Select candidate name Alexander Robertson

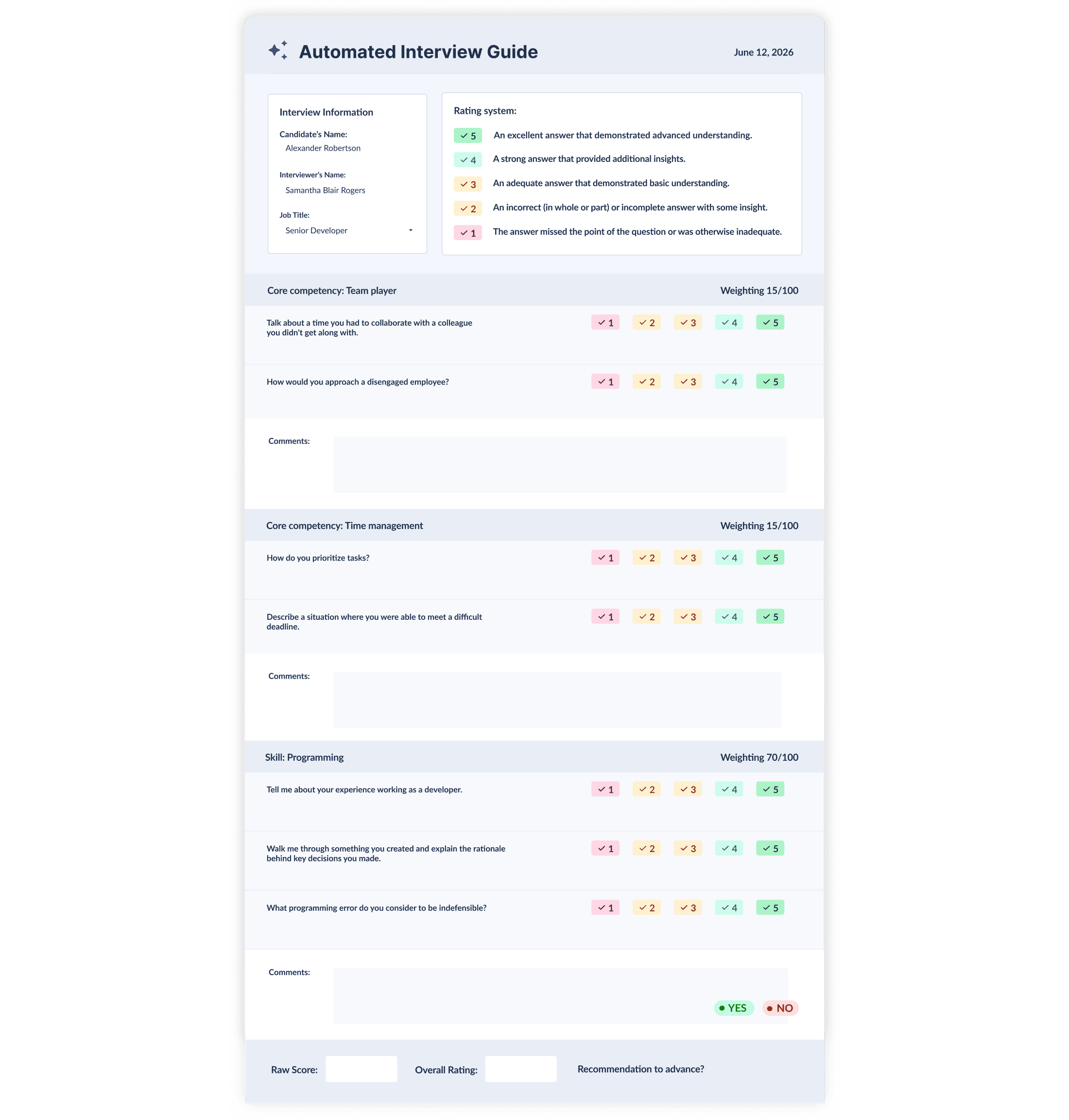click(323, 148)
